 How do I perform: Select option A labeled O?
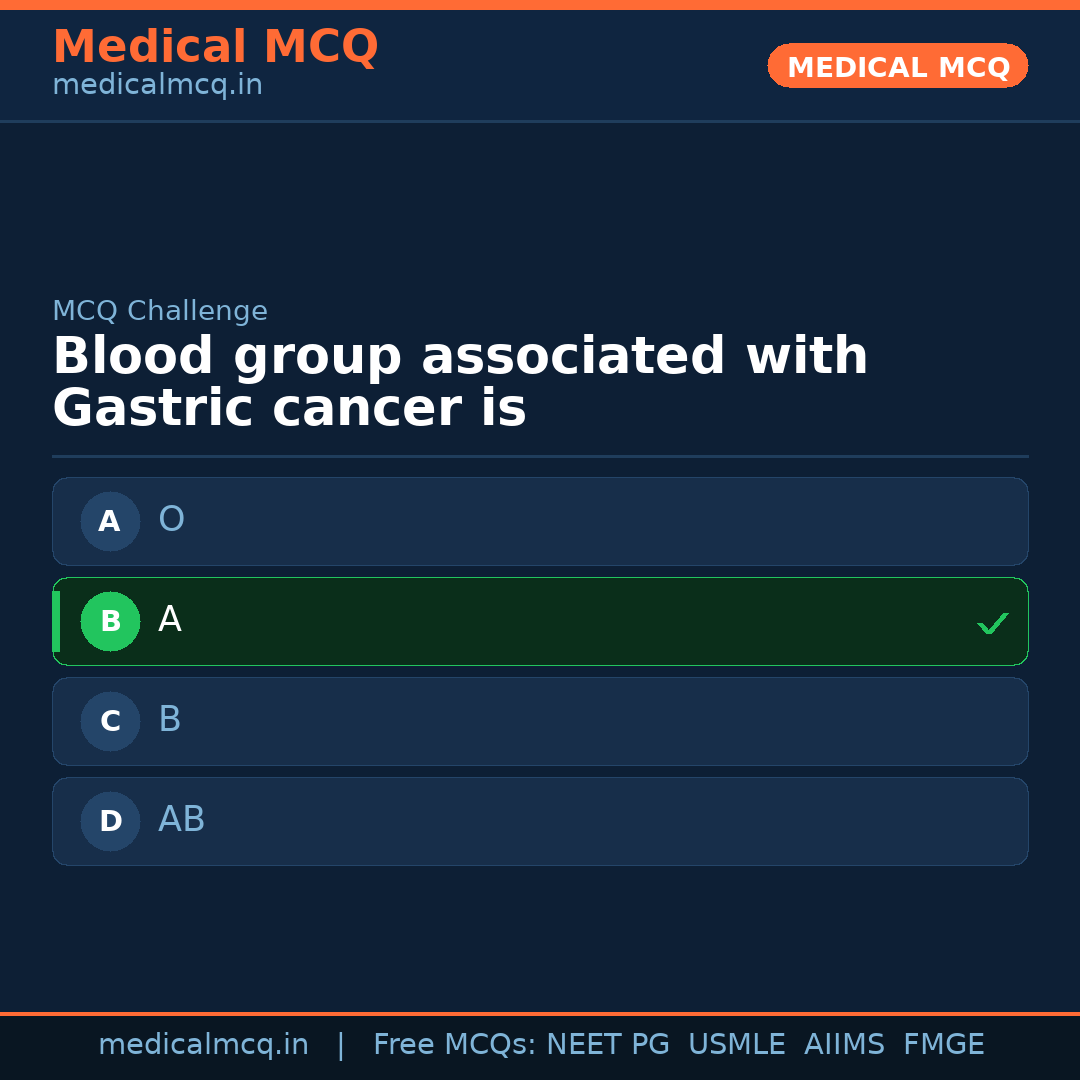coord(540,521)
